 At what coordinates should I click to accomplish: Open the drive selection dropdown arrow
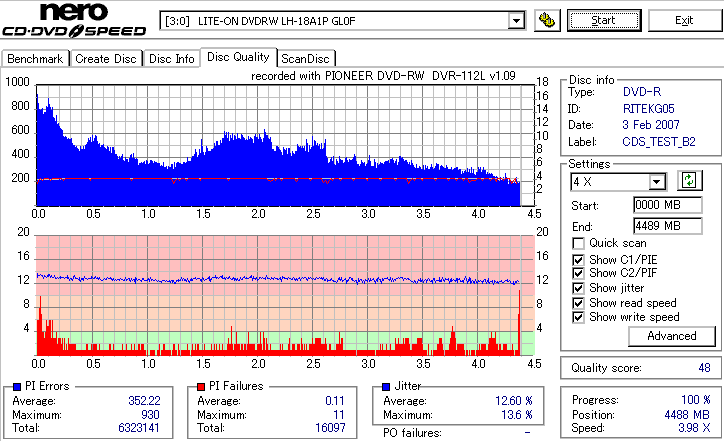(516, 21)
